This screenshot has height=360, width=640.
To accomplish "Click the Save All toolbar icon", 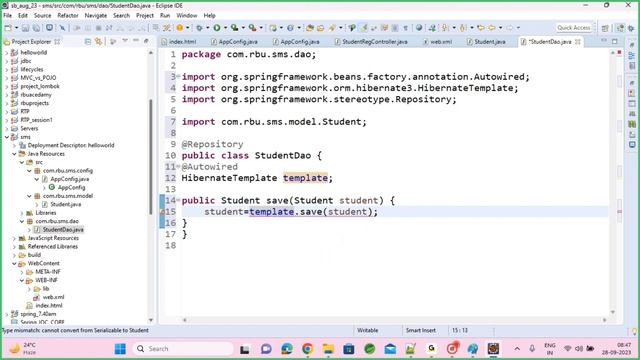I will (x=36, y=28).
